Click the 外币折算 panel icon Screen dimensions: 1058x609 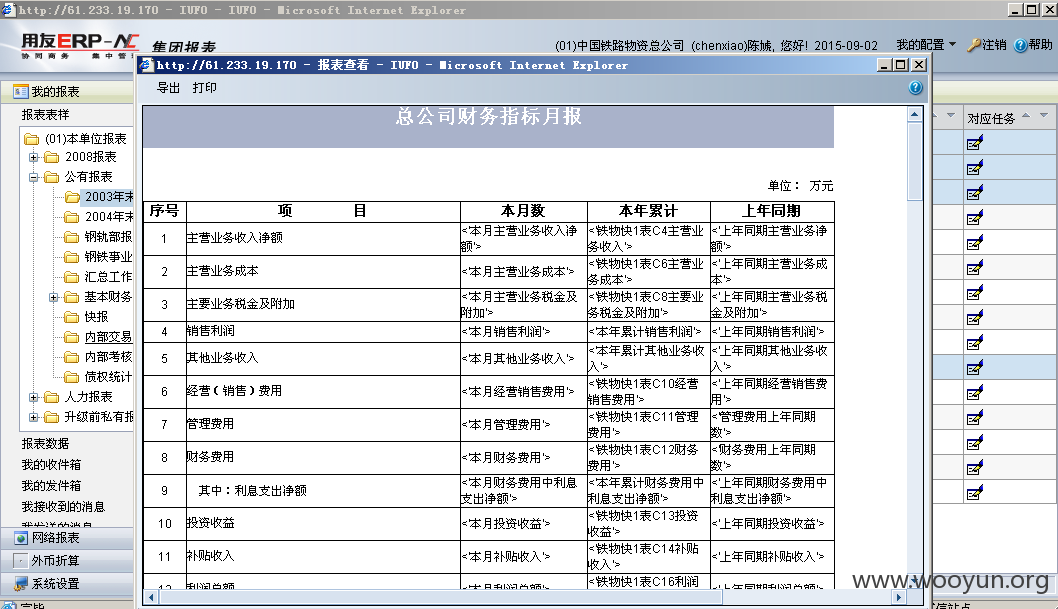pos(21,560)
